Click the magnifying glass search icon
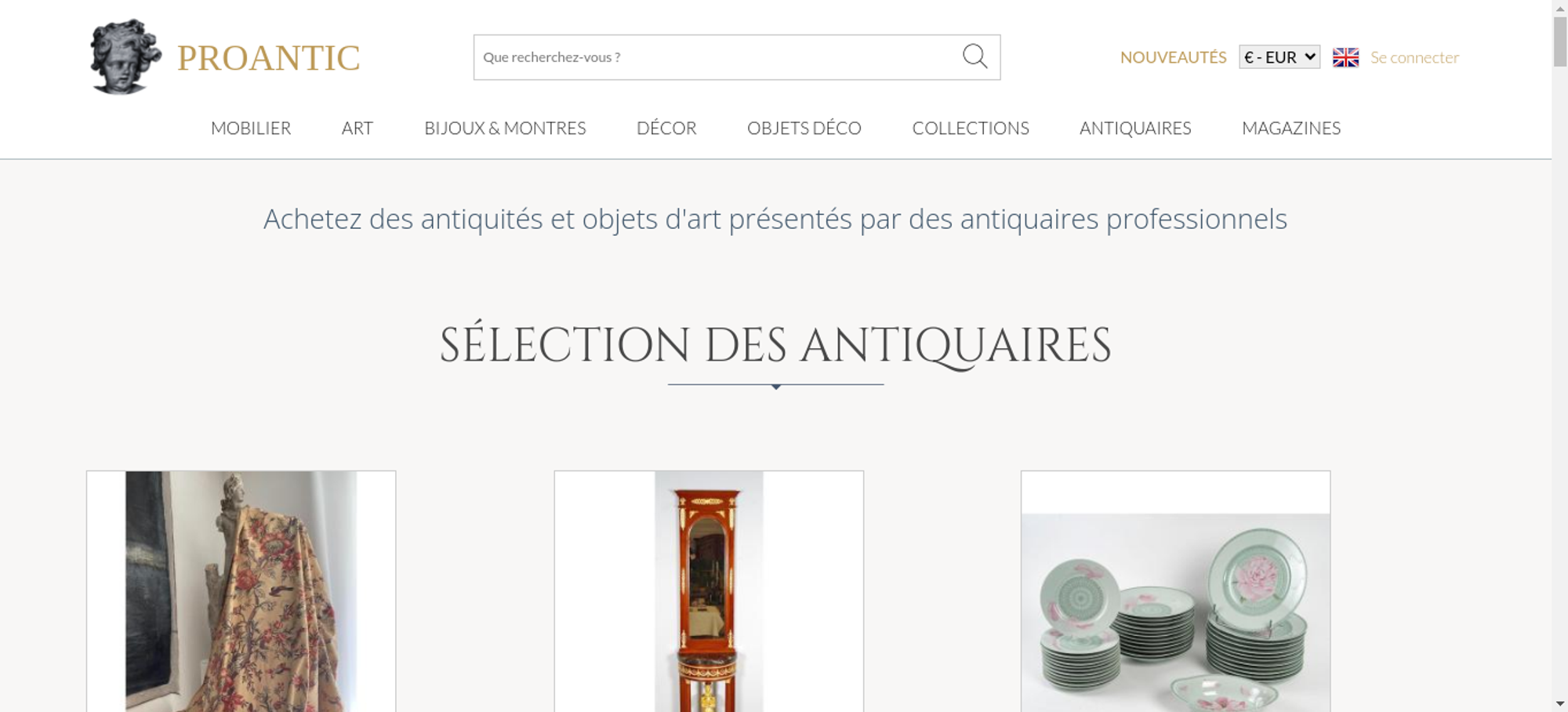 (x=975, y=56)
